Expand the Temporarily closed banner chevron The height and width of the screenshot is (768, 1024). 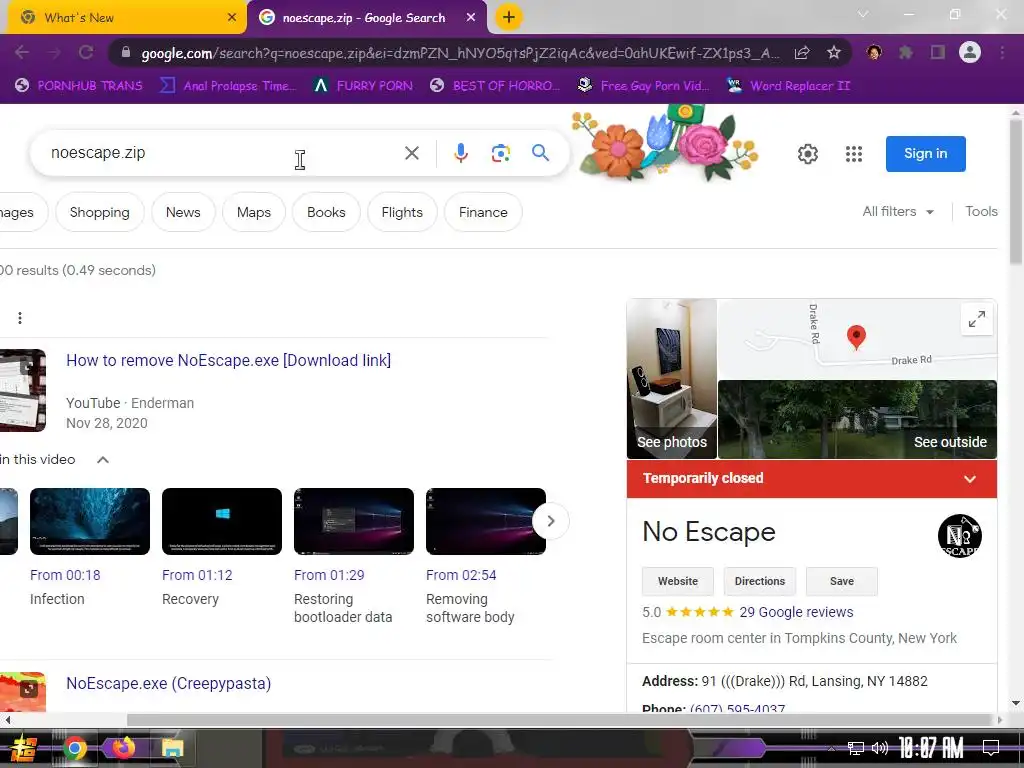coord(970,479)
